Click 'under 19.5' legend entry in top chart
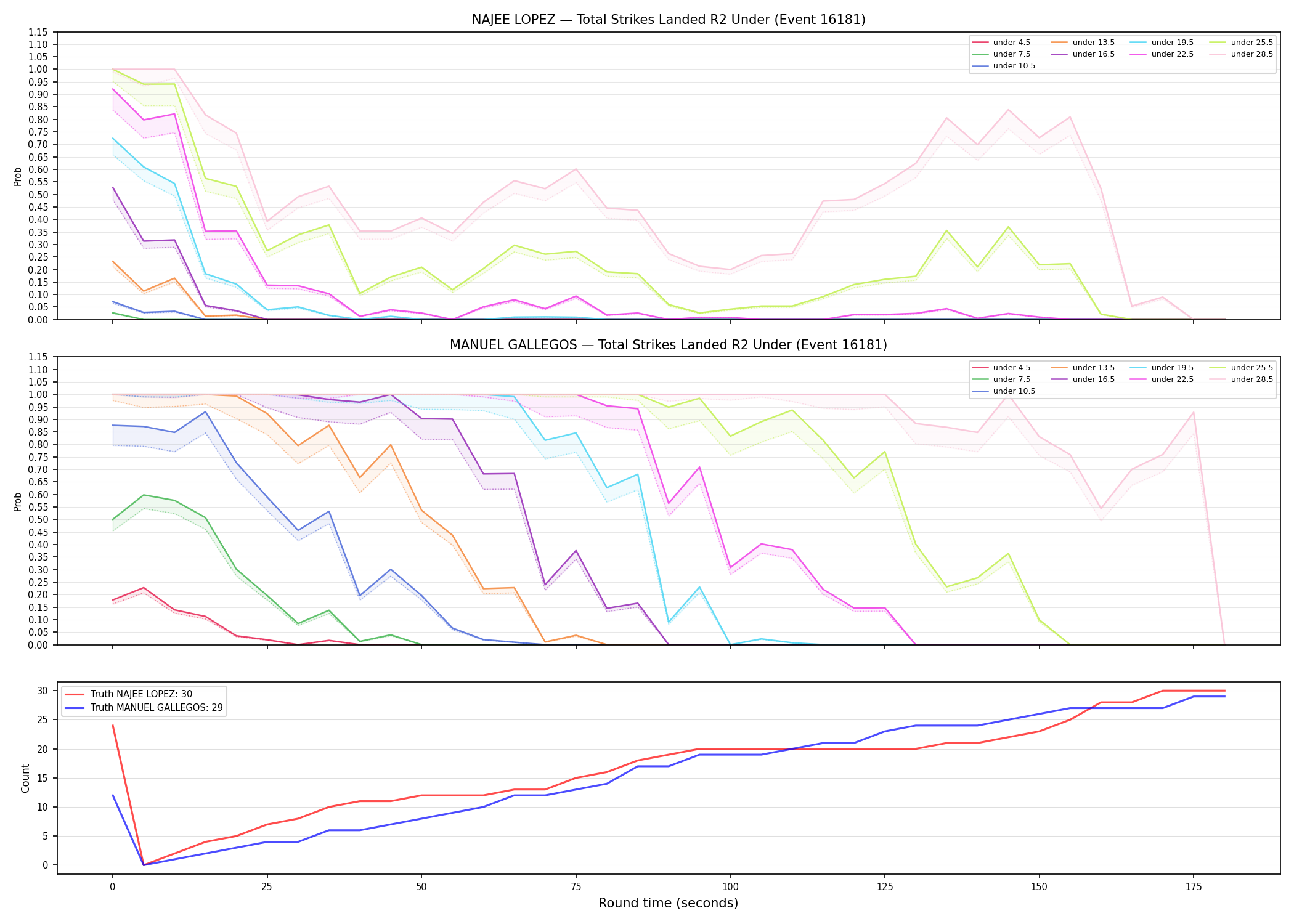The height and width of the screenshot is (924, 1294). [1162, 43]
